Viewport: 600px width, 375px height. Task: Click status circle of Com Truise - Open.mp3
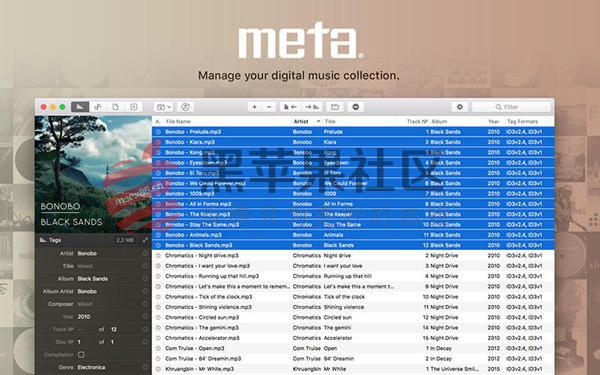click(158, 349)
